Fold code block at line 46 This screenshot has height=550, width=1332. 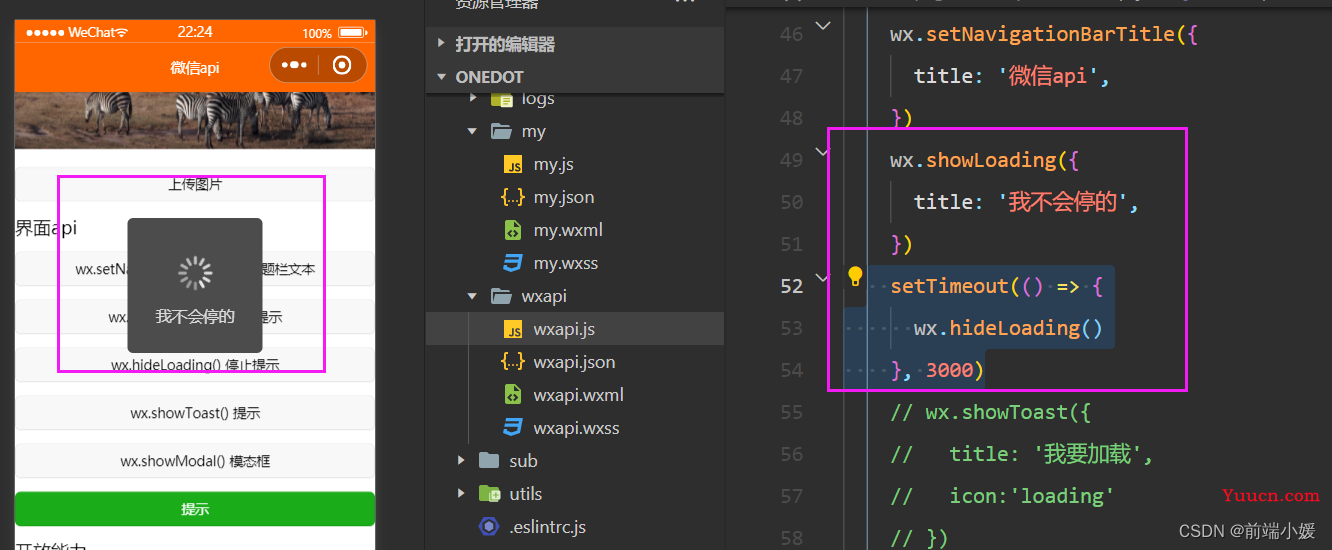(x=823, y=26)
